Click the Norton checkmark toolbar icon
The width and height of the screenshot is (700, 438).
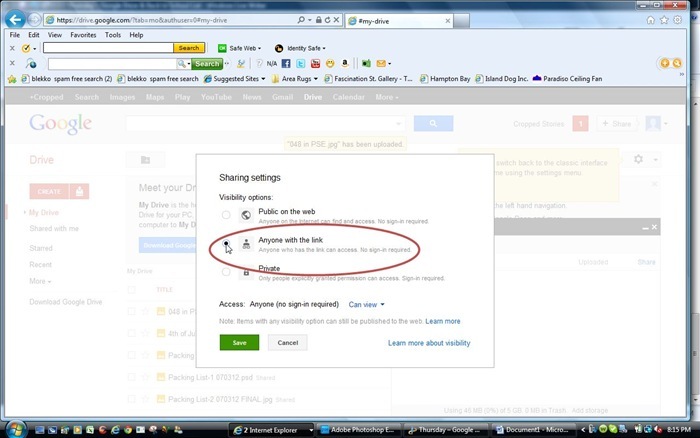(x=26, y=48)
